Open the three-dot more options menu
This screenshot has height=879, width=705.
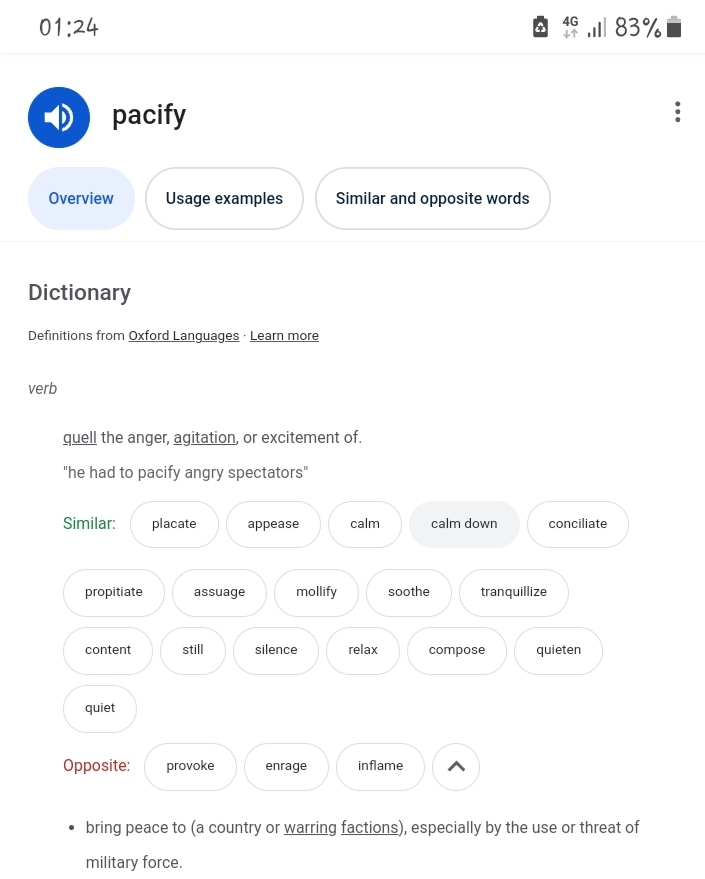[x=678, y=112]
